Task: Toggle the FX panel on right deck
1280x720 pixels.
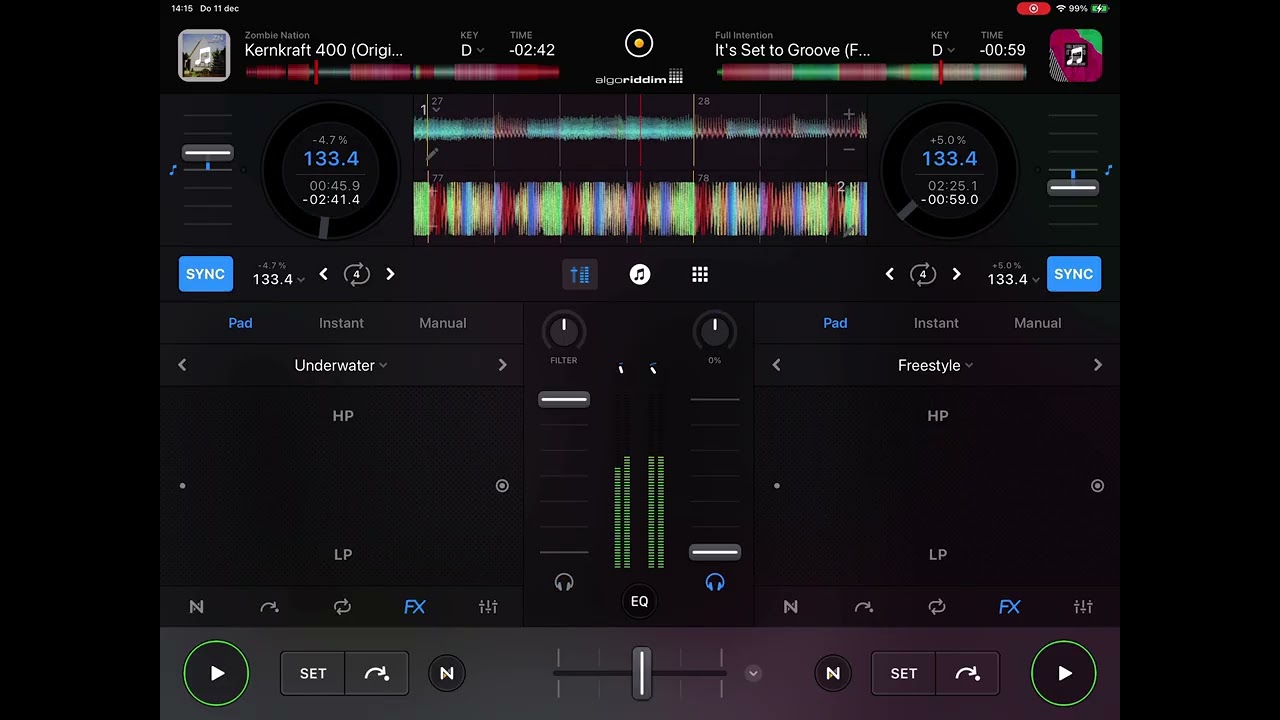Action: tap(1010, 607)
